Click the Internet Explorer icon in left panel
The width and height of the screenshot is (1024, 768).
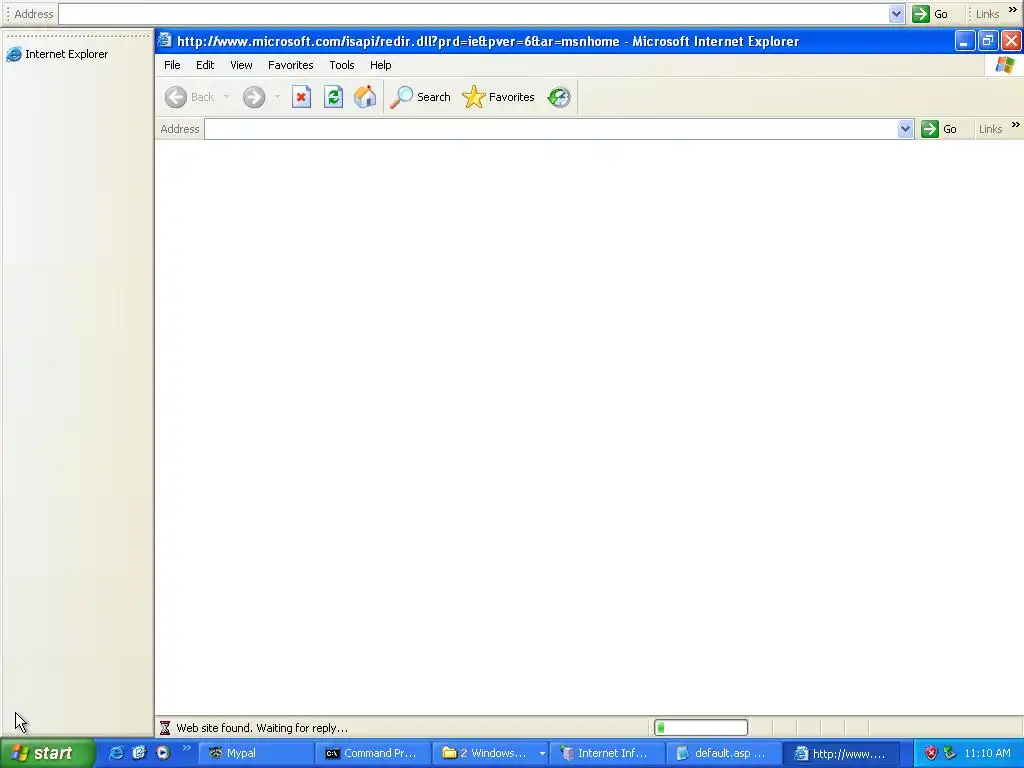(14, 54)
